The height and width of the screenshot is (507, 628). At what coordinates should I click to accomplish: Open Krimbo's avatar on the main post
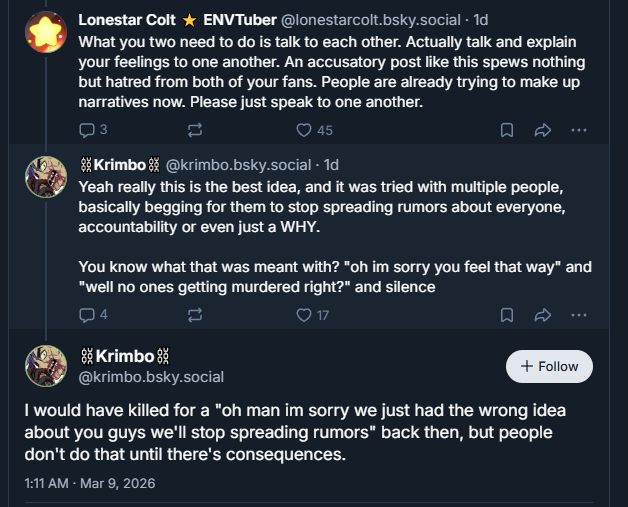pyautogui.click(x=45, y=366)
